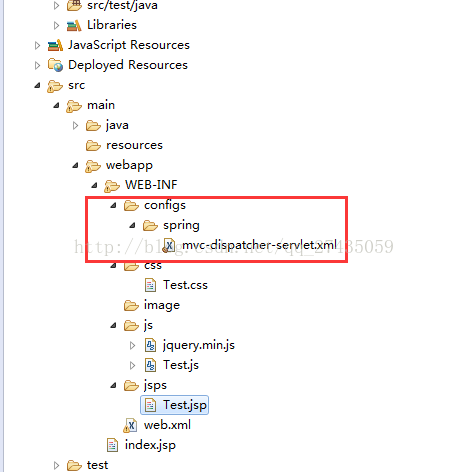Expand the Test.js node
This screenshot has height=472, width=449.
(132, 365)
